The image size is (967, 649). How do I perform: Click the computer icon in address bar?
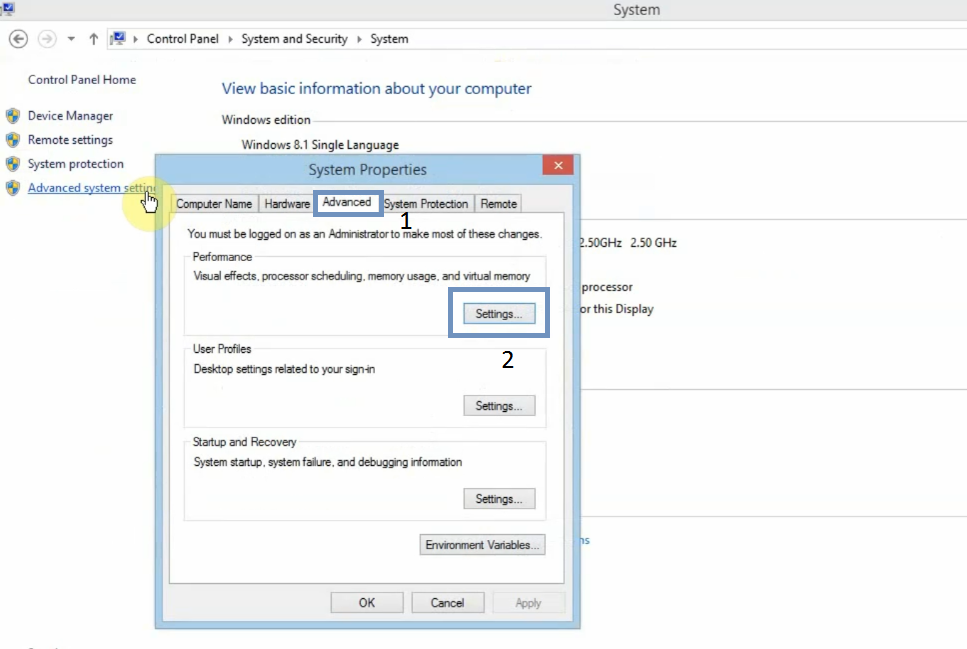click(118, 39)
